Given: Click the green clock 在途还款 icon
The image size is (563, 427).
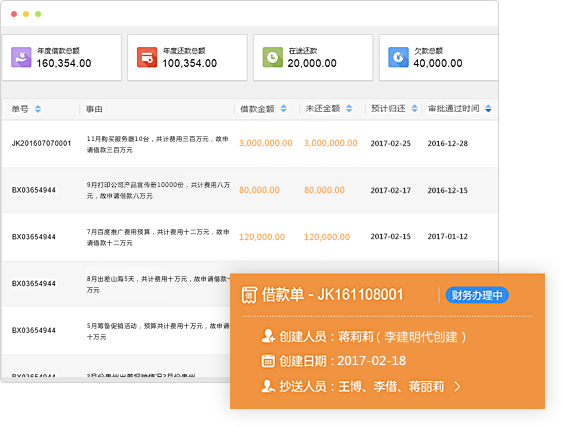Looking at the screenshot, I should pyautogui.click(x=273, y=57).
